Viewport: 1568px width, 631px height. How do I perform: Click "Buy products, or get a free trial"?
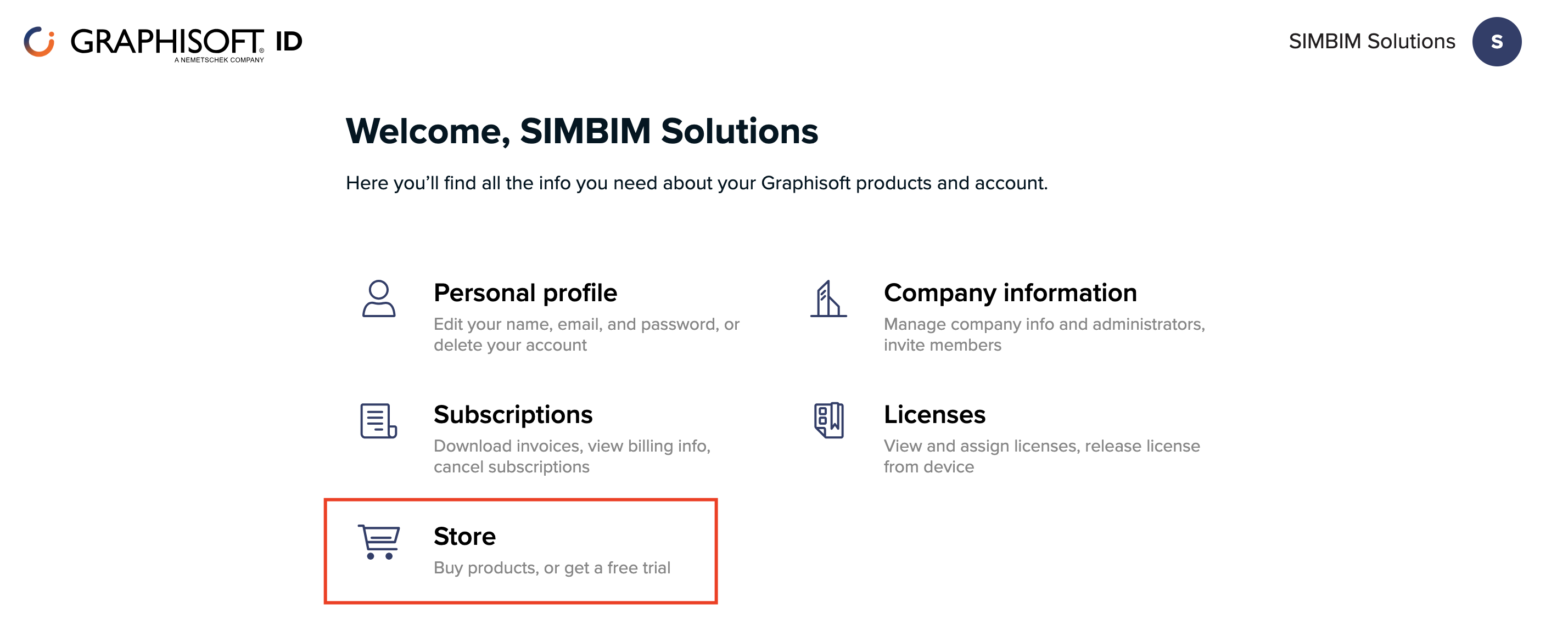point(551,567)
